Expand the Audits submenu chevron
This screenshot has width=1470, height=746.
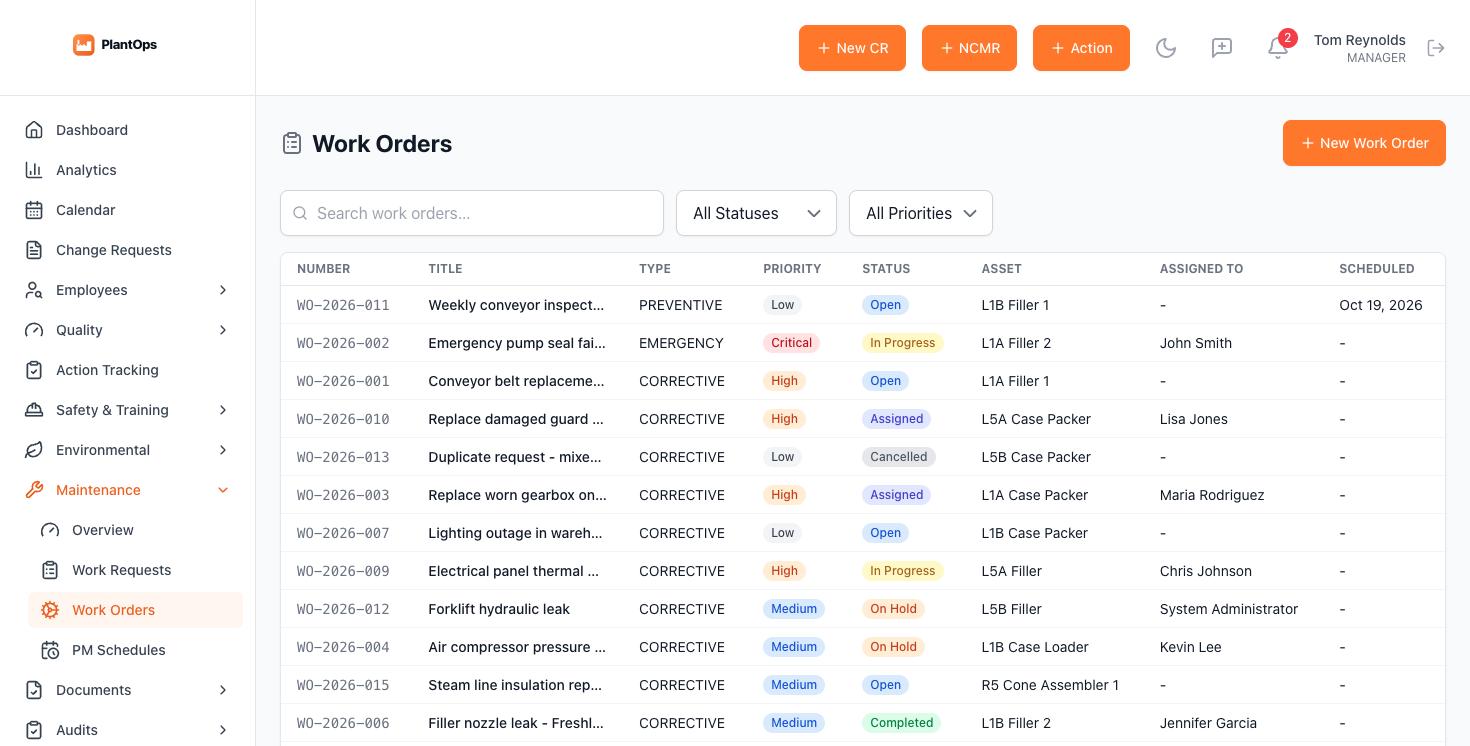pyautogui.click(x=223, y=730)
